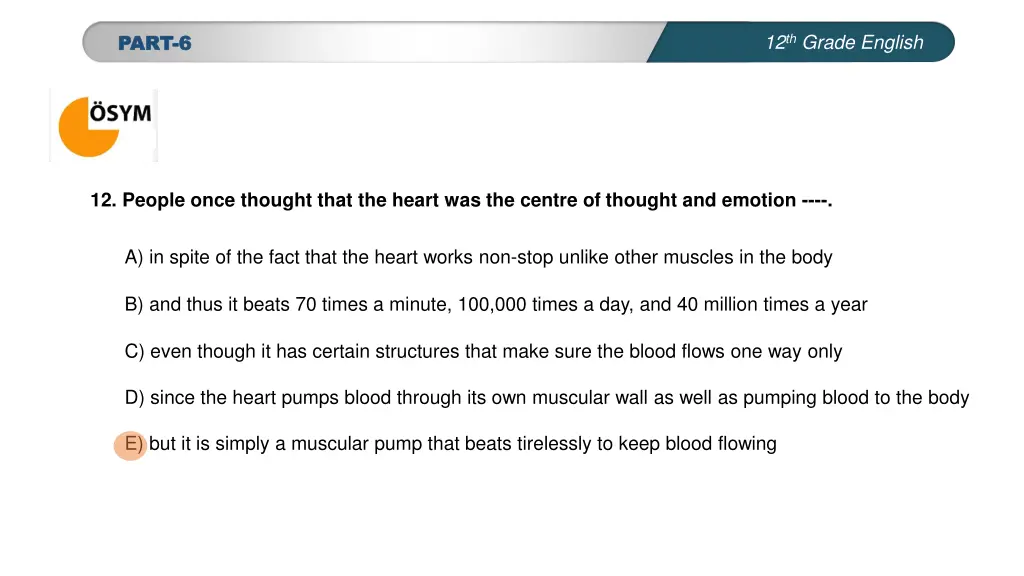Click the blank dashes ending the question
1024x576 pixels.
[816, 200]
